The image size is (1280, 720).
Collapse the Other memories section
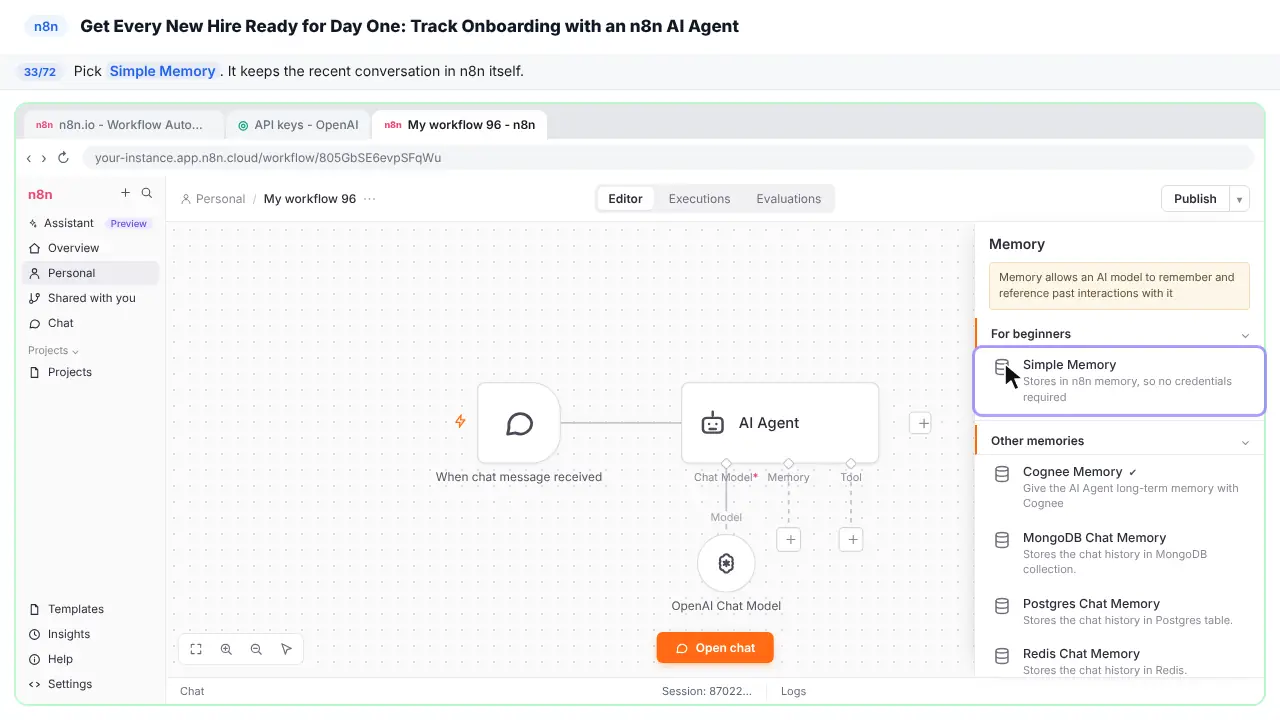pos(1245,442)
